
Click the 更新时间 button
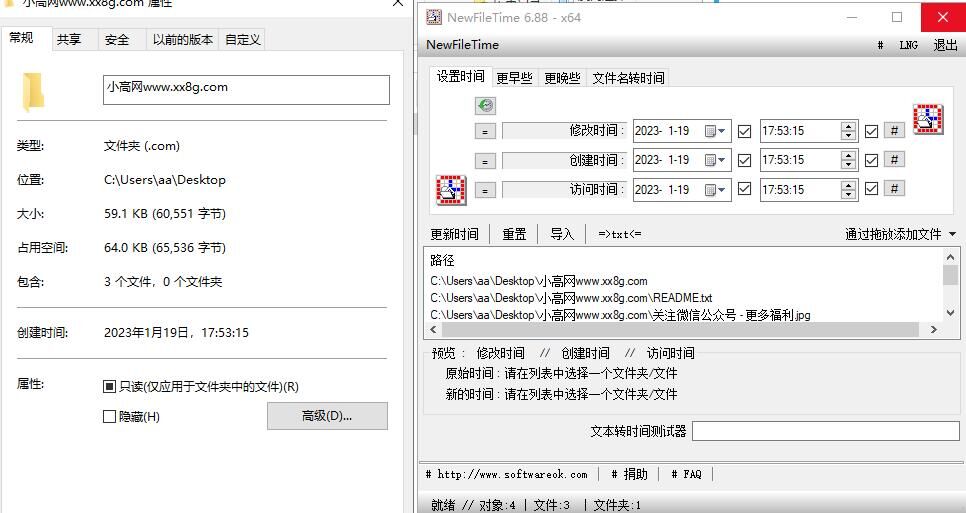pyautogui.click(x=454, y=234)
